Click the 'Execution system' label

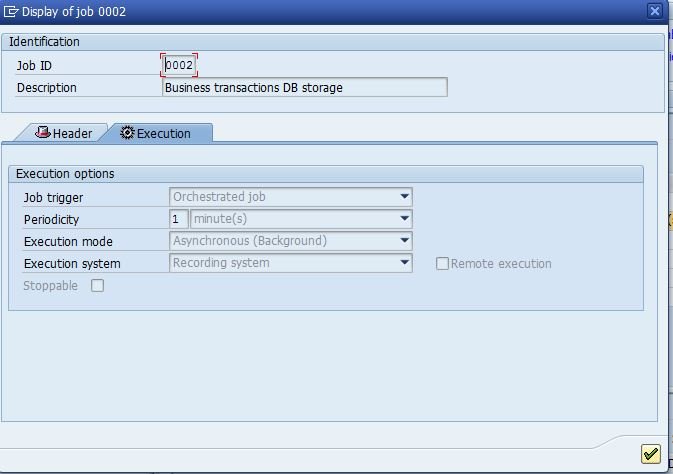[72, 264]
